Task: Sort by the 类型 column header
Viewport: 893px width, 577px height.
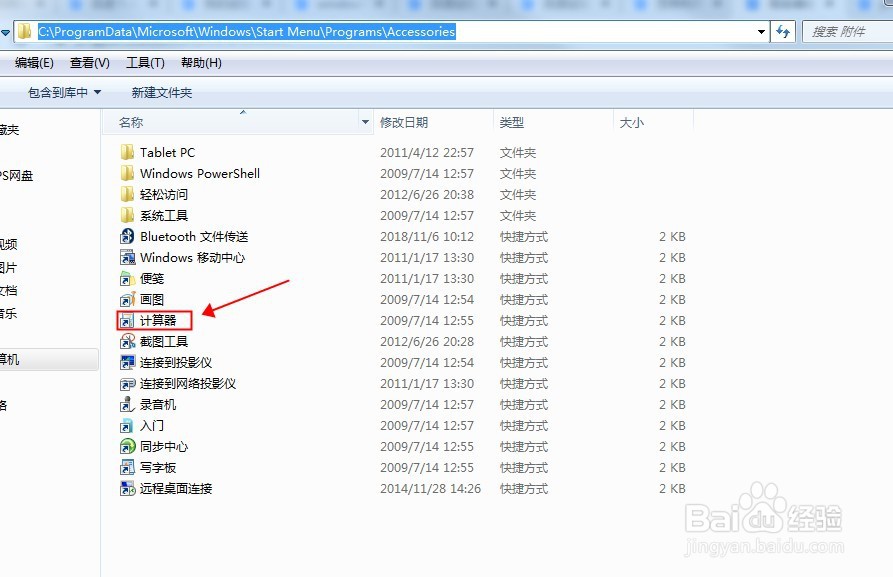Action: (x=552, y=122)
